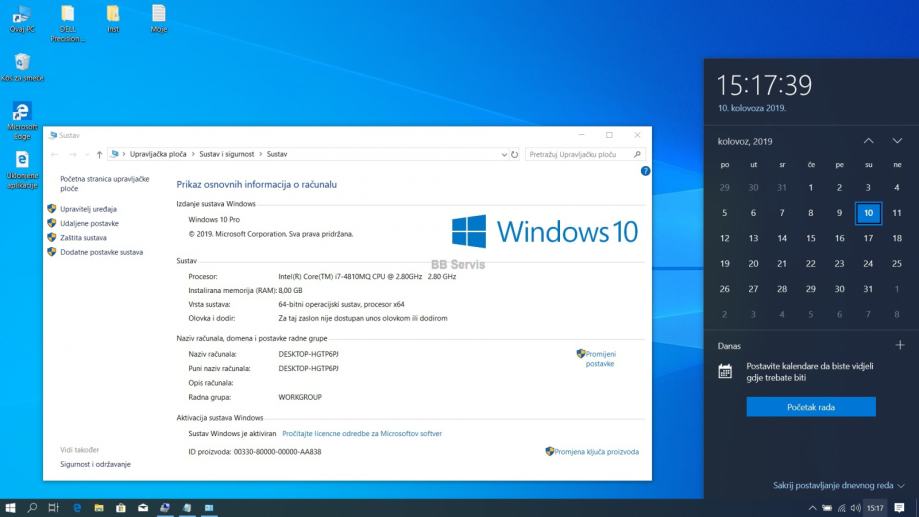Open Task View in the taskbar

[x=54, y=508]
